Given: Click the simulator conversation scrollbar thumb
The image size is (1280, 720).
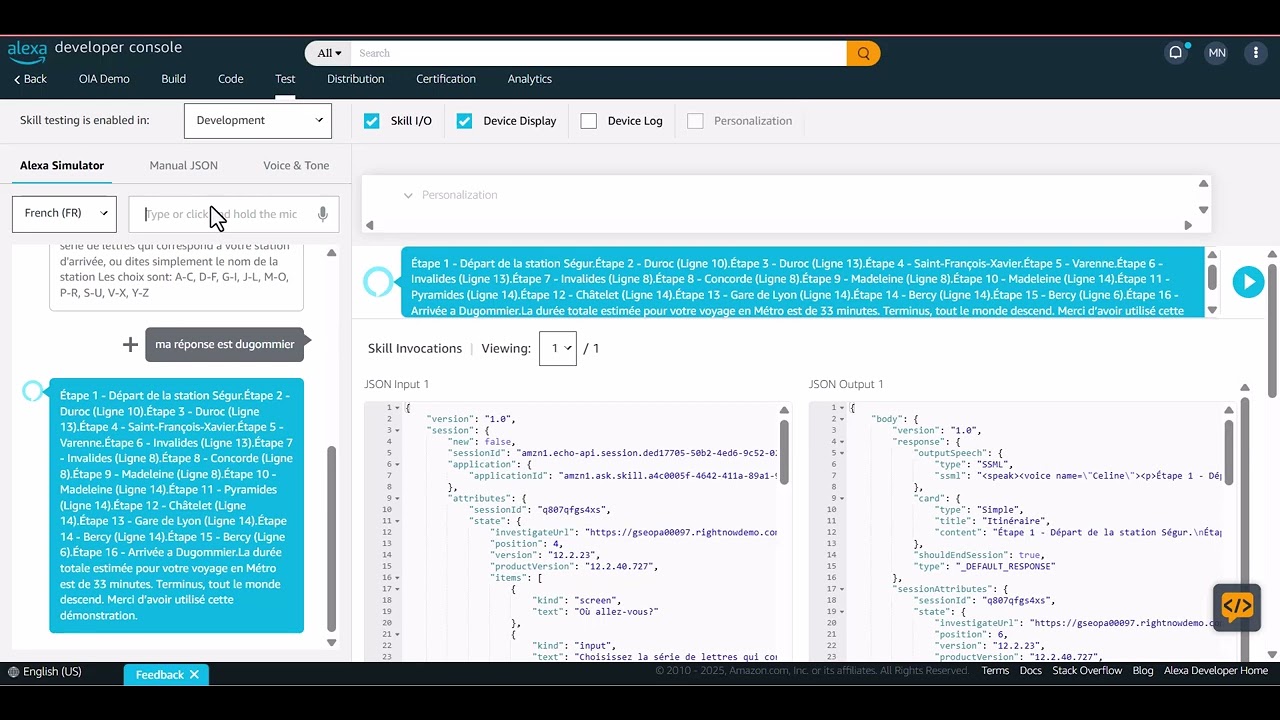Looking at the screenshot, I should (x=332, y=538).
